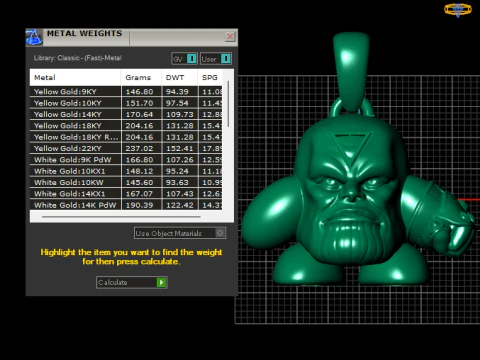Click the 146.80 grams value
The width and height of the screenshot is (480, 360).
click(x=139, y=92)
